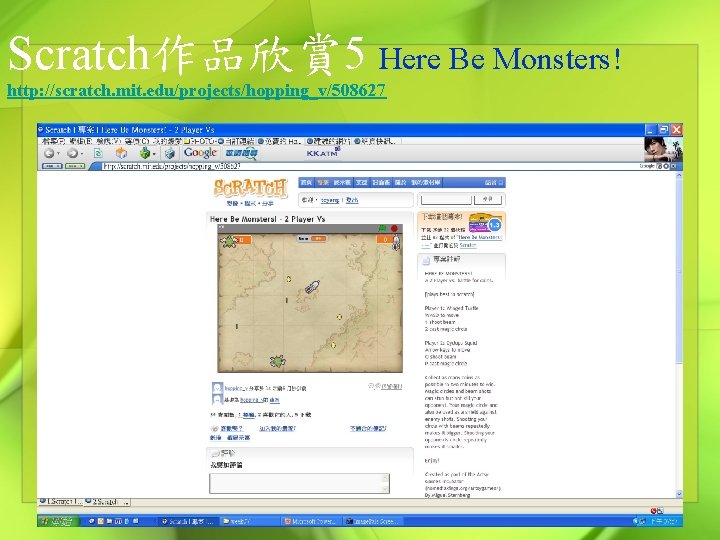Click the Google toolbar button
Screen dimensions: 720x540
[200, 153]
